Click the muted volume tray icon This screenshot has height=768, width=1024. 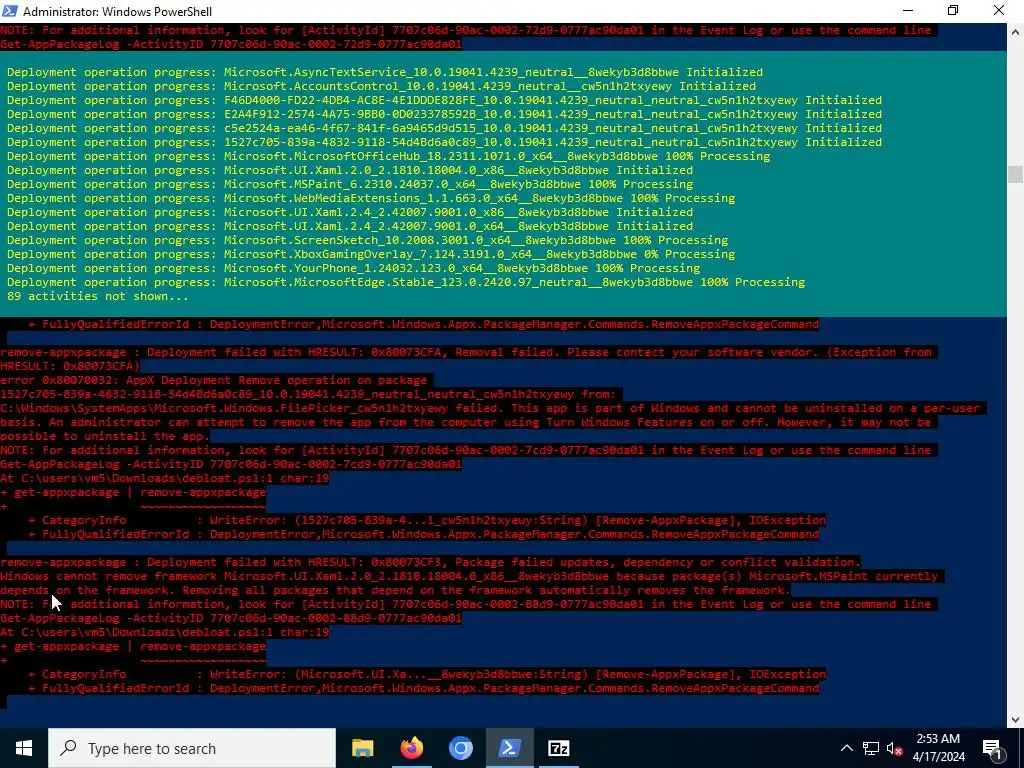(x=895, y=748)
